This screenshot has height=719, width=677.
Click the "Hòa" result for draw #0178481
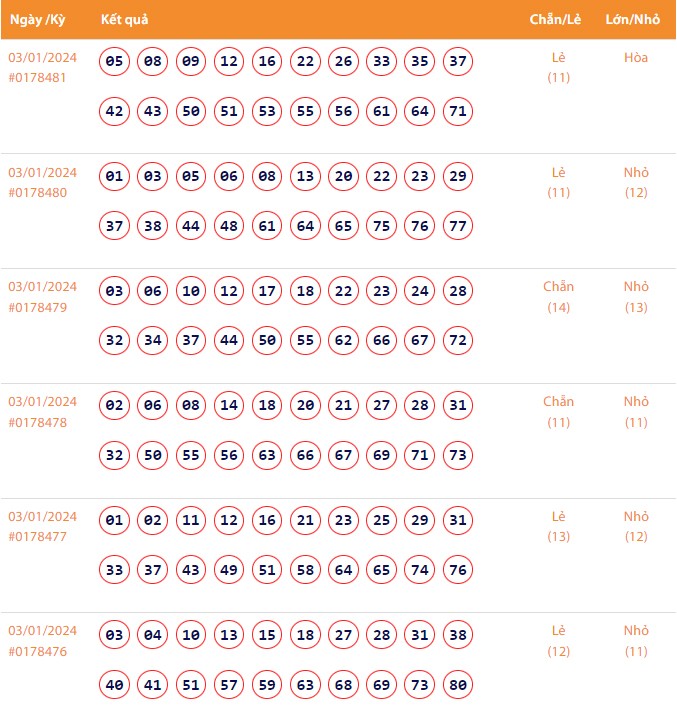point(636,58)
